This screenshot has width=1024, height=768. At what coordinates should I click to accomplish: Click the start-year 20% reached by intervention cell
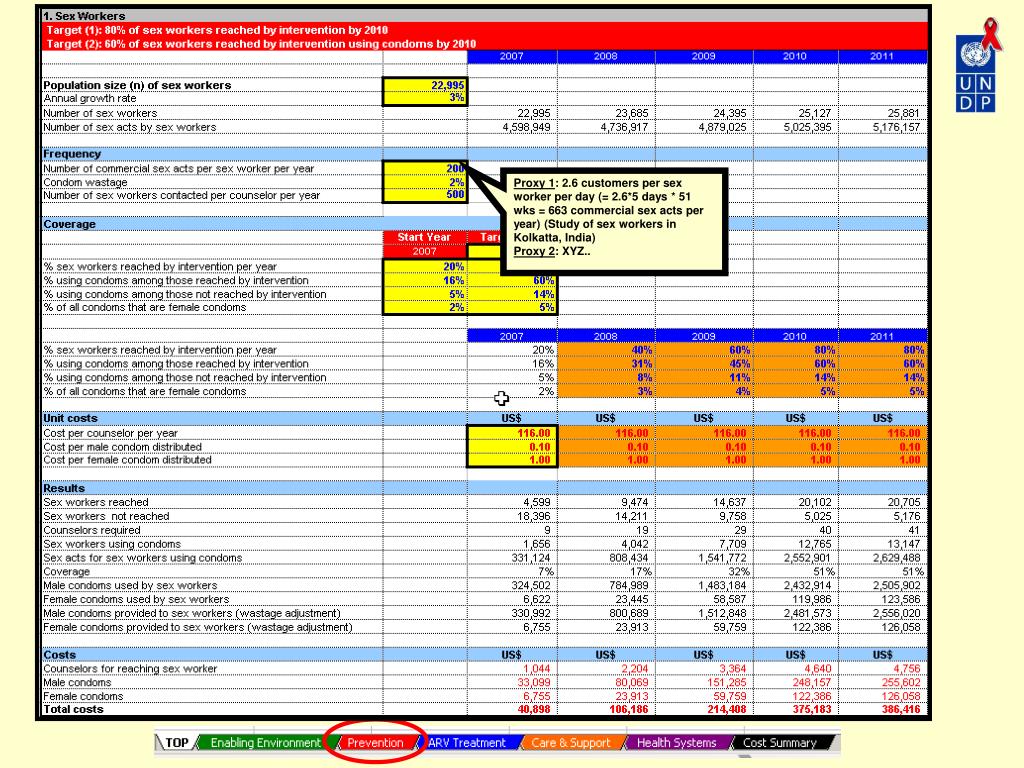(424, 266)
